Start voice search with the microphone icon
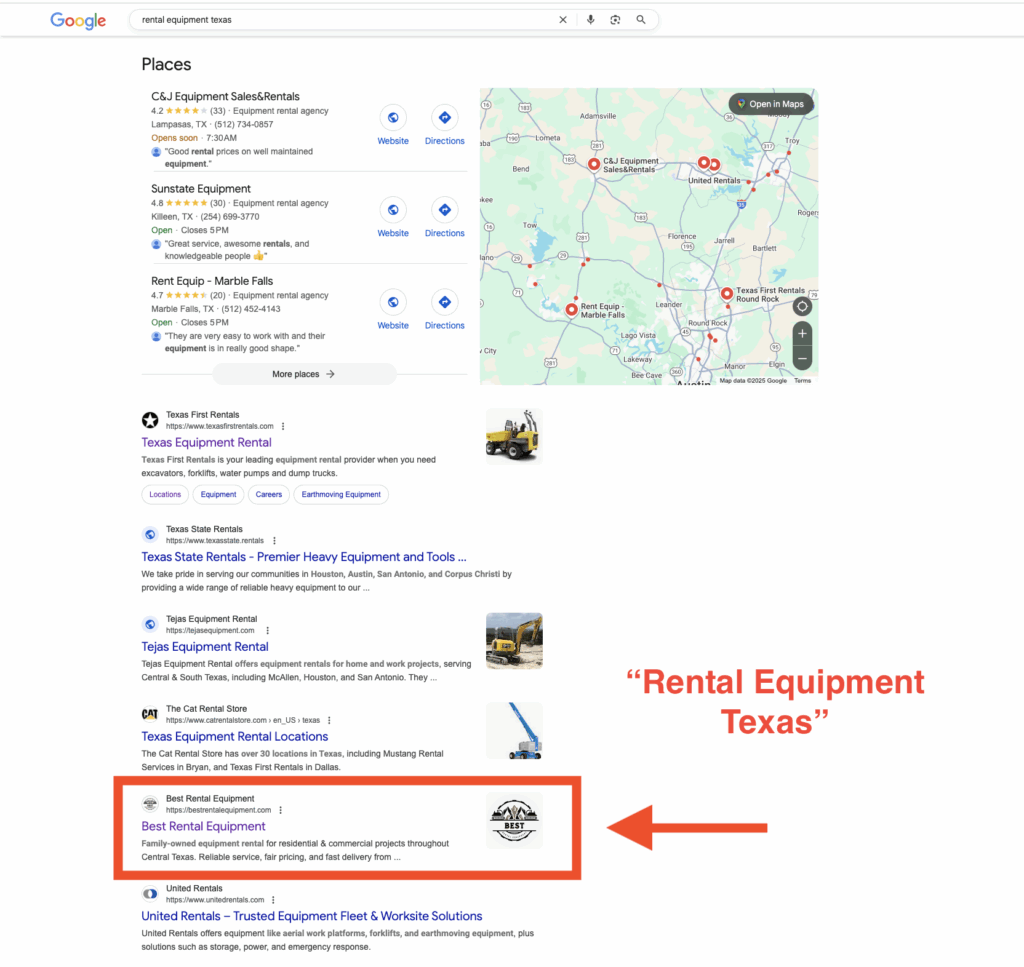Screen dimensions: 1024x967 click(590, 20)
